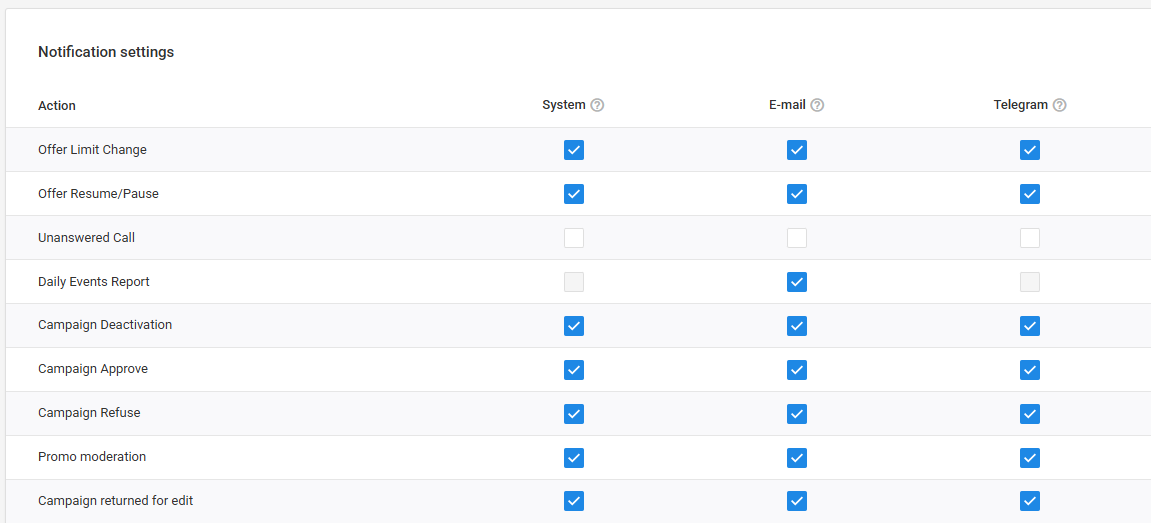
Task: Click the help icon next to Telegram
Action: (1059, 105)
